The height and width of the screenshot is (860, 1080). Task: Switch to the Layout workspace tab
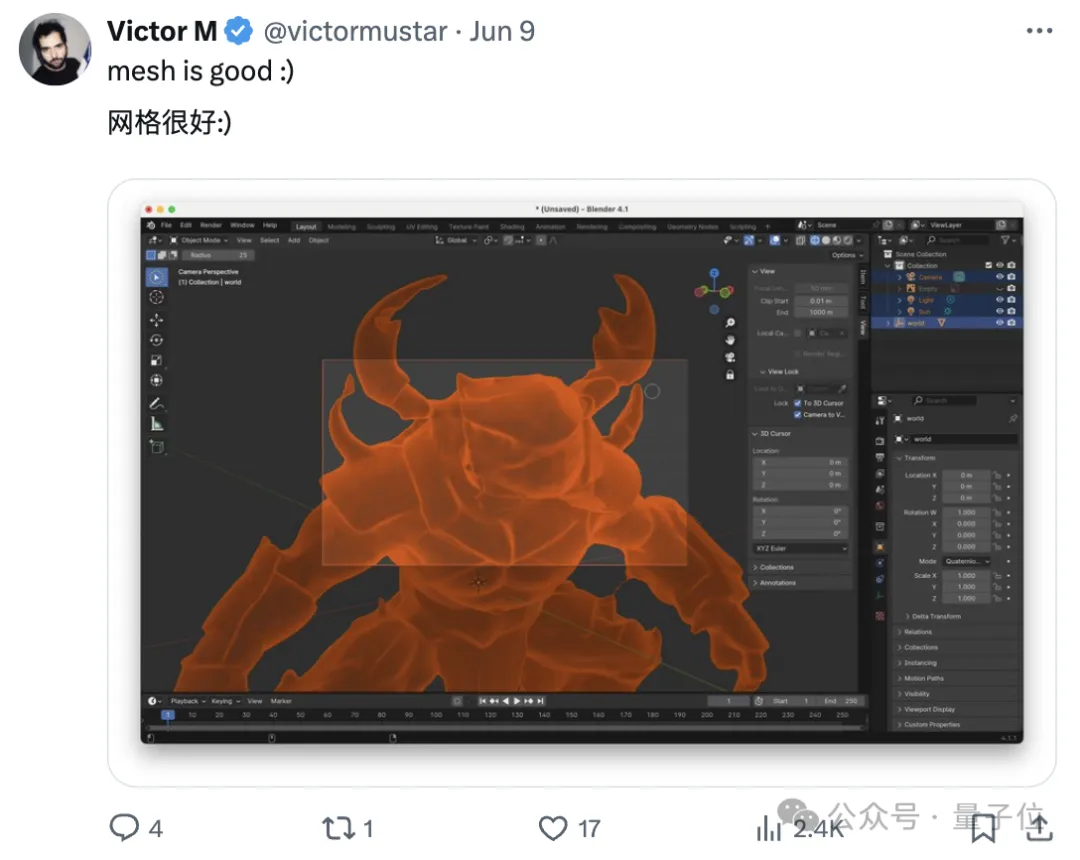(306, 227)
